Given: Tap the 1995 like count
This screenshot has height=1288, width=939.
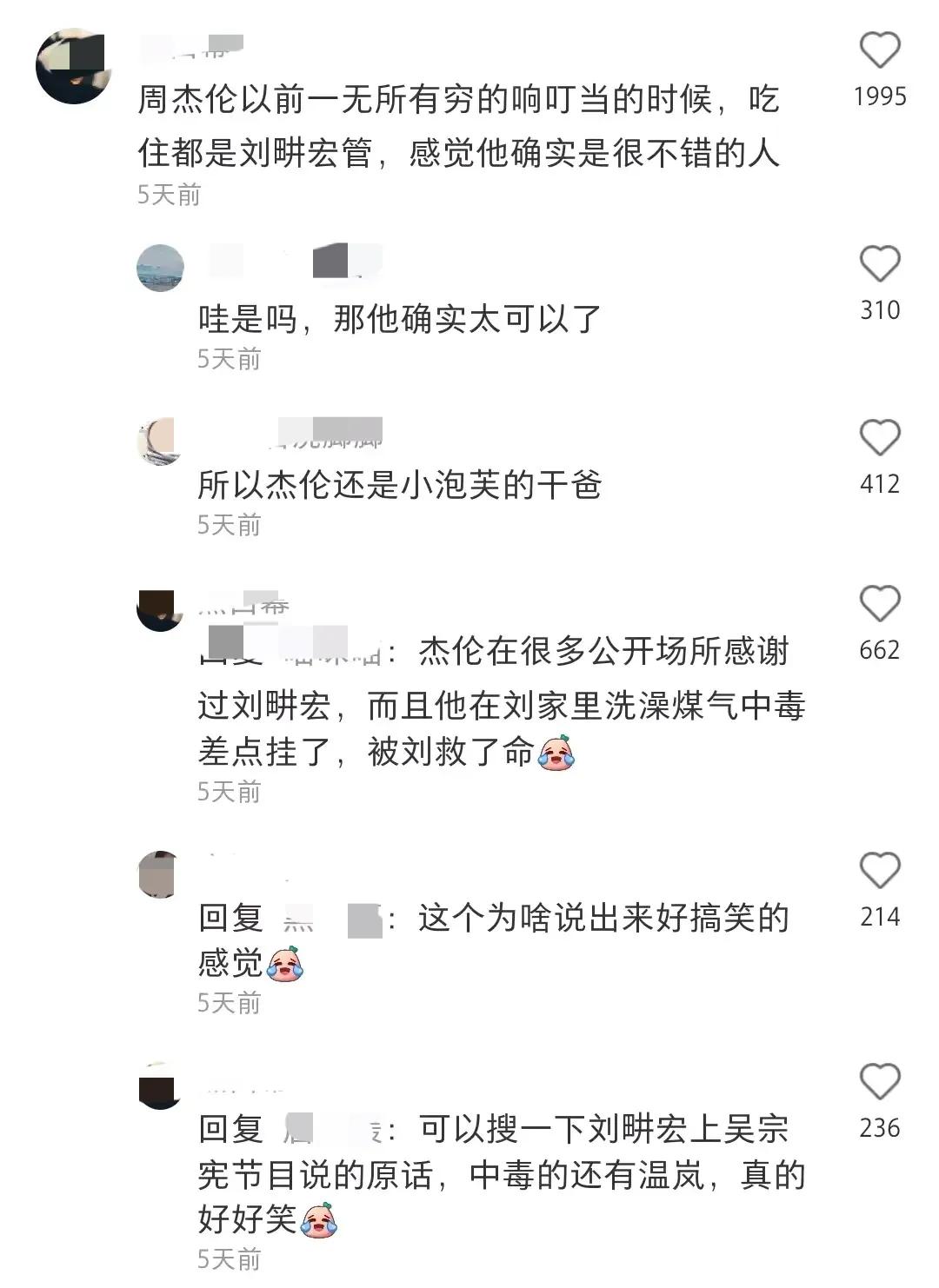Looking at the screenshot, I should pos(880,96).
